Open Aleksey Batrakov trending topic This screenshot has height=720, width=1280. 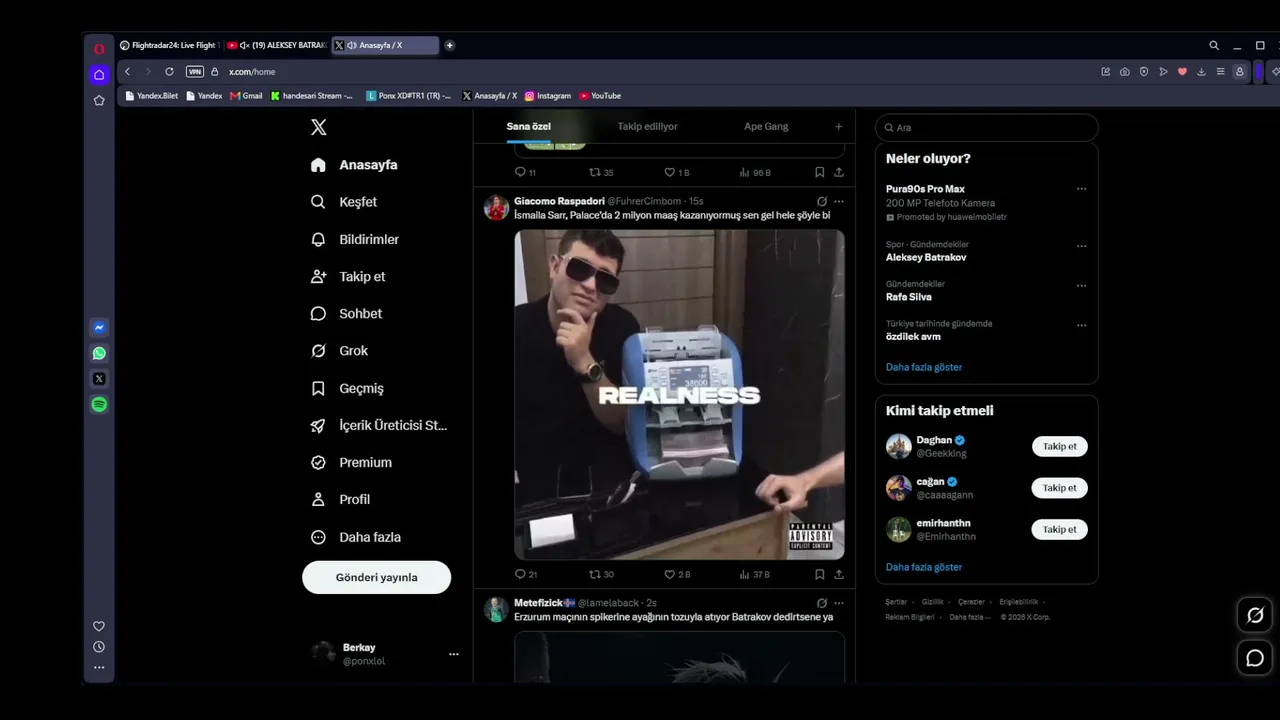click(926, 258)
